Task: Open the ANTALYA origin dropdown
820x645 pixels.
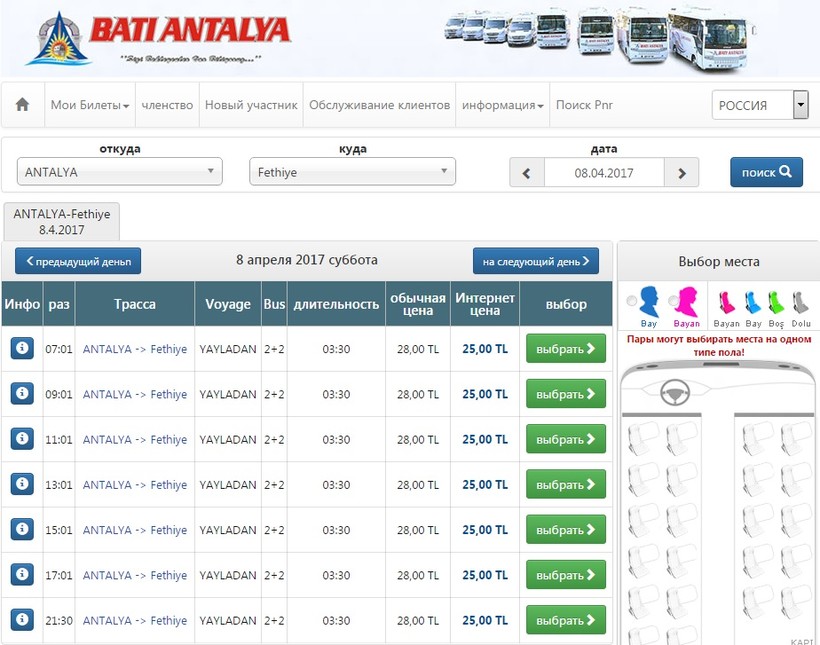Action: coord(119,172)
